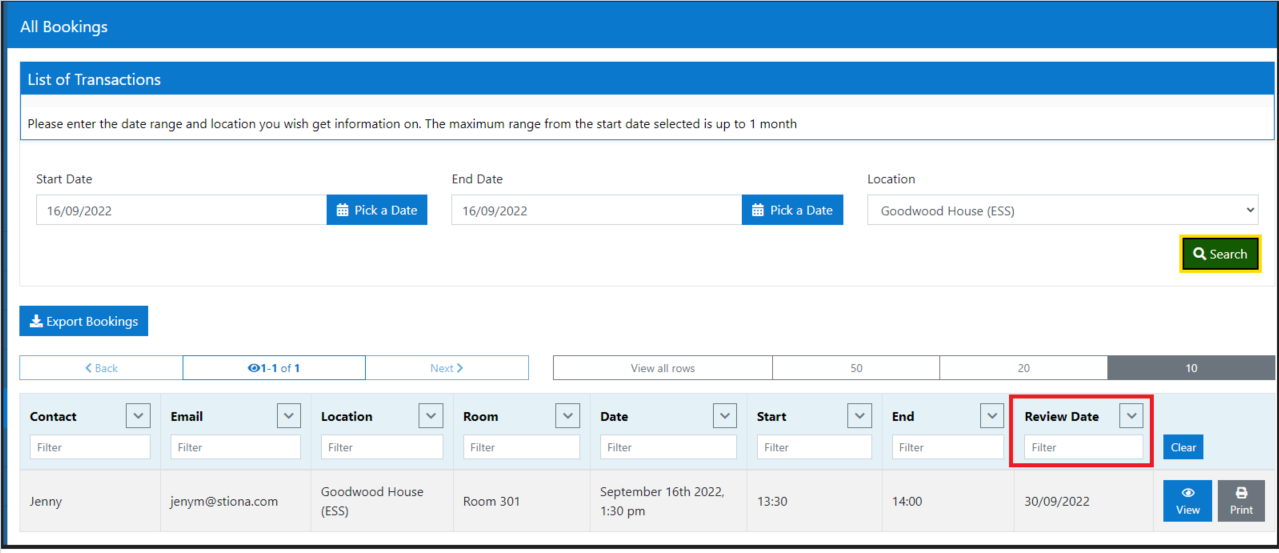Click the Room 301 cell
Viewport: 1279px width, 553px height.
tap(492, 501)
